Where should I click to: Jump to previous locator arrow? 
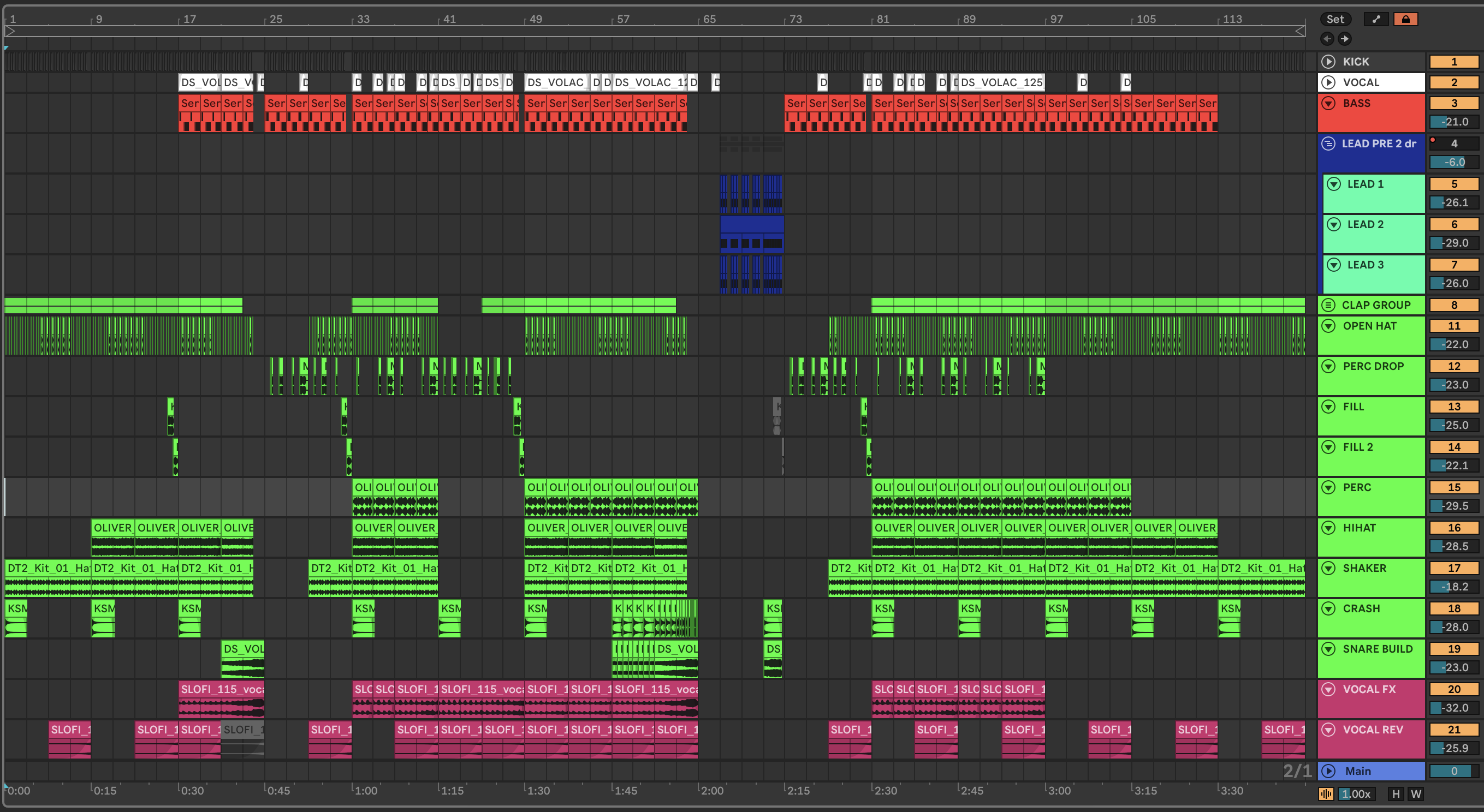coord(1327,39)
